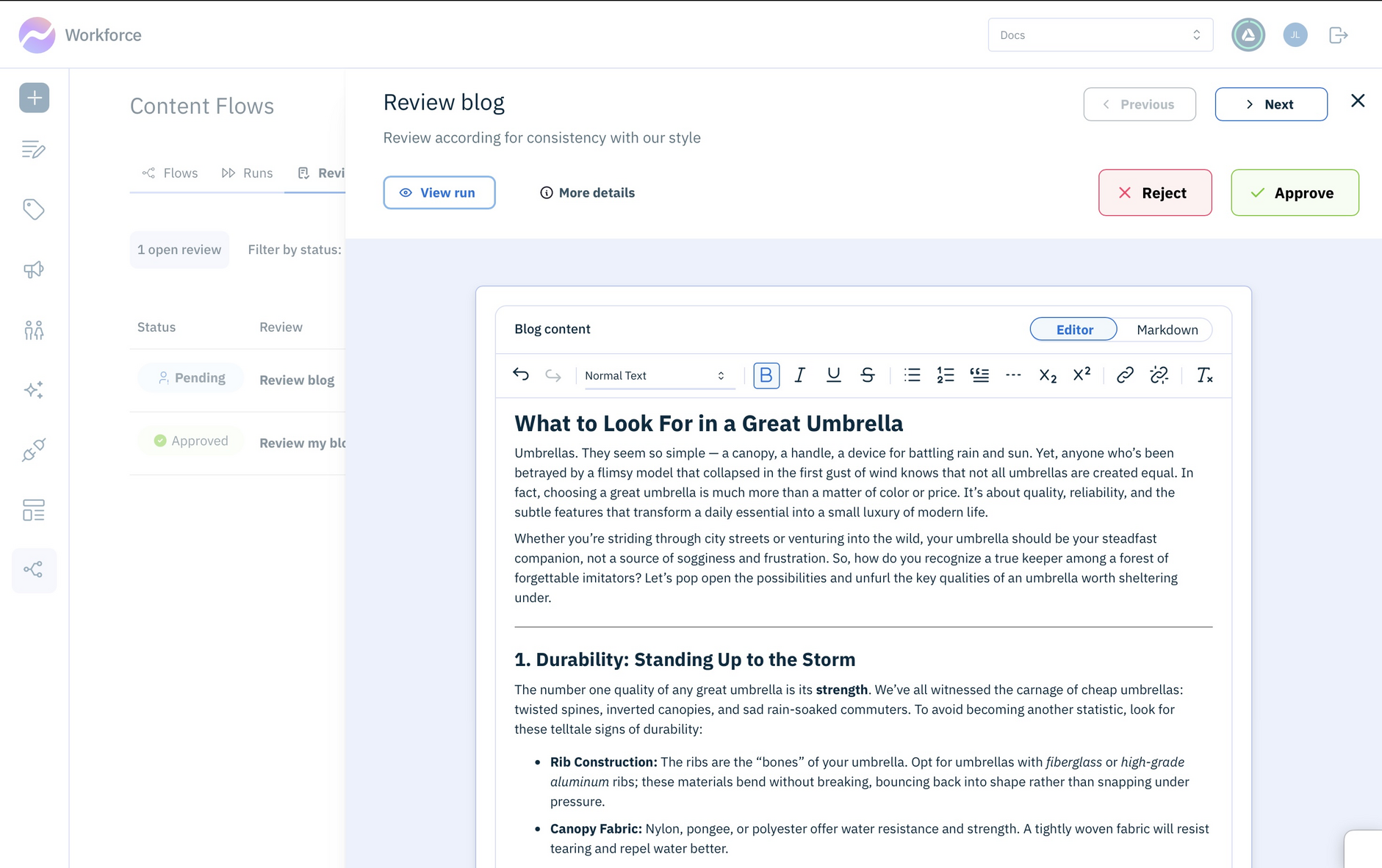Click the undo icon in the editor toolbar
The width and height of the screenshot is (1382, 868).
click(521, 375)
